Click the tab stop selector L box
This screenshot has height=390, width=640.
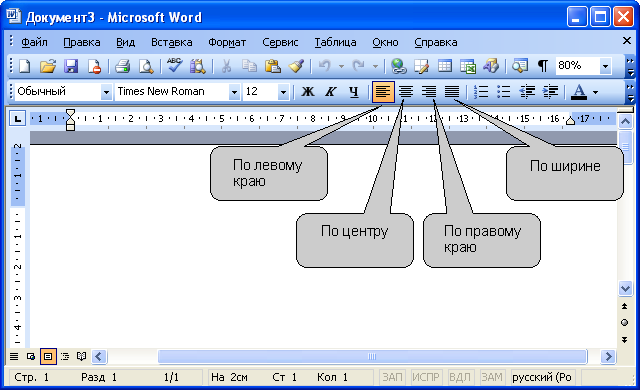17,119
